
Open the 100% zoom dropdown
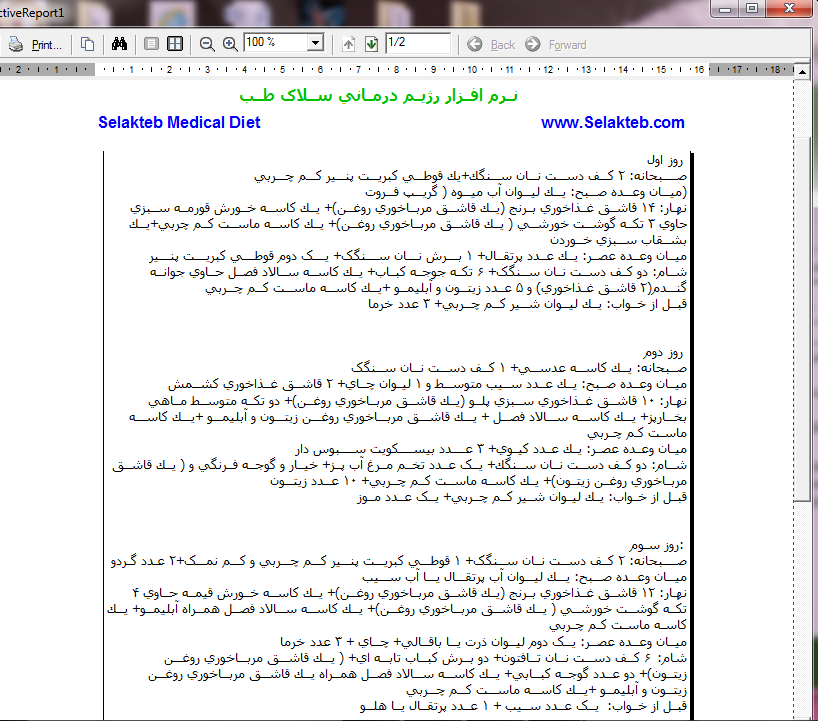click(316, 44)
